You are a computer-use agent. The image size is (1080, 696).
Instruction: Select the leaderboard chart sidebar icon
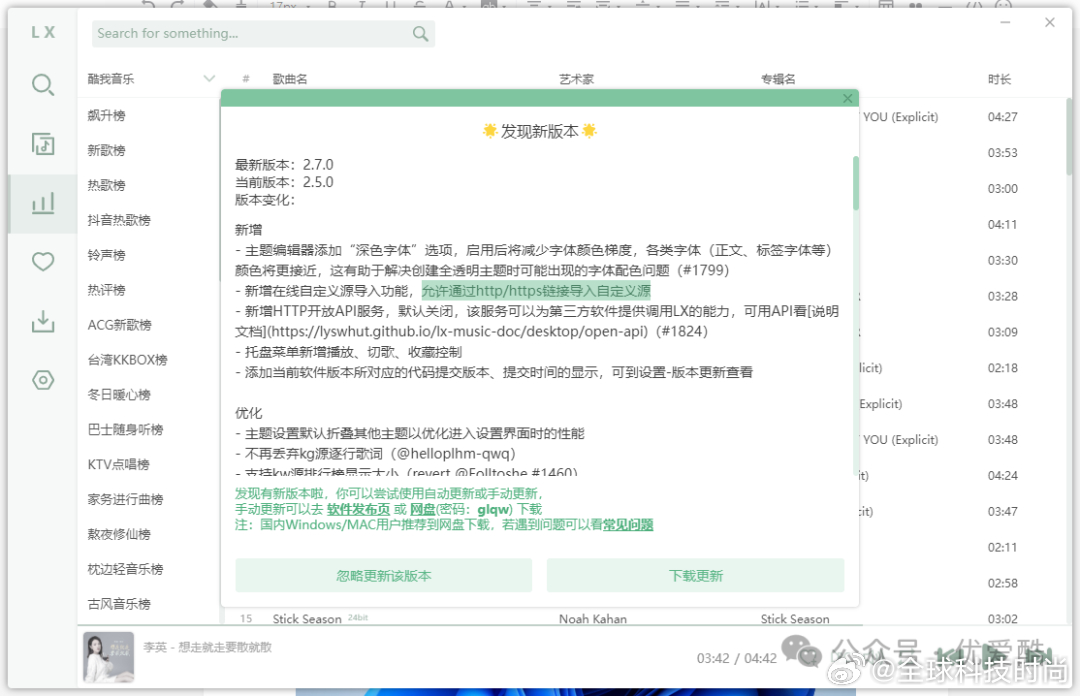[43, 203]
